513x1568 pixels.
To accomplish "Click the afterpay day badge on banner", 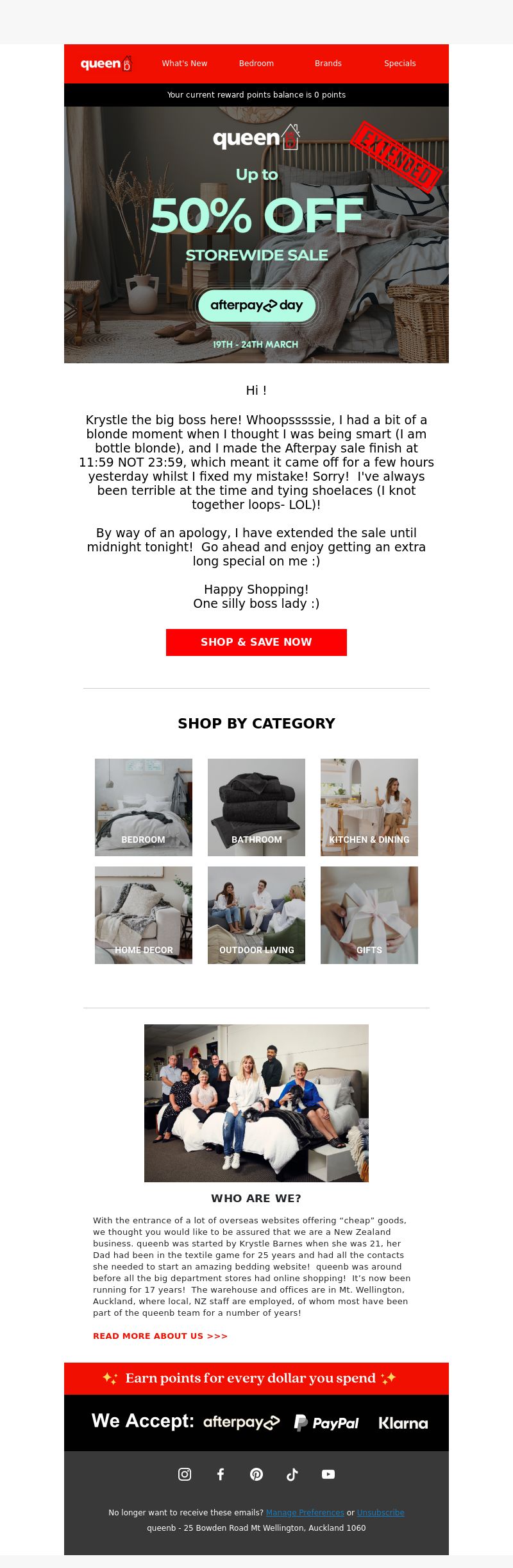I will click(256, 306).
